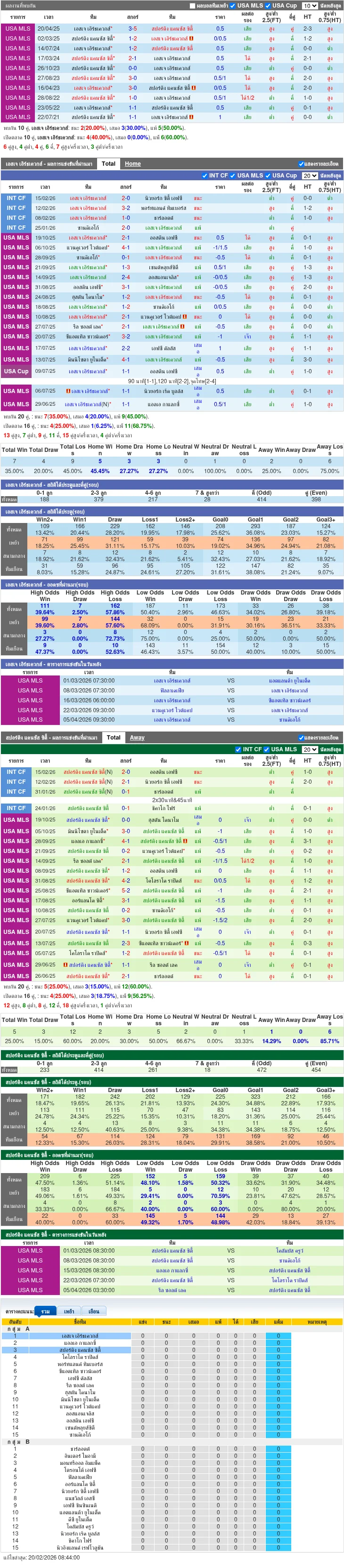Screen dimensions: 344x1568
Task: Click INT CF league label in 25/01/26 row
Action: (16, 228)
